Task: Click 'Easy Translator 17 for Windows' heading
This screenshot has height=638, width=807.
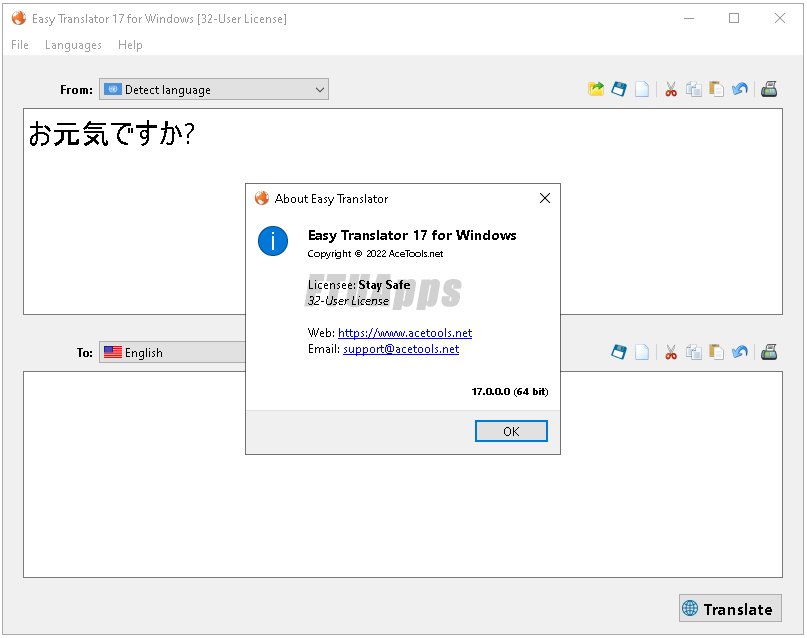Action: tap(412, 235)
